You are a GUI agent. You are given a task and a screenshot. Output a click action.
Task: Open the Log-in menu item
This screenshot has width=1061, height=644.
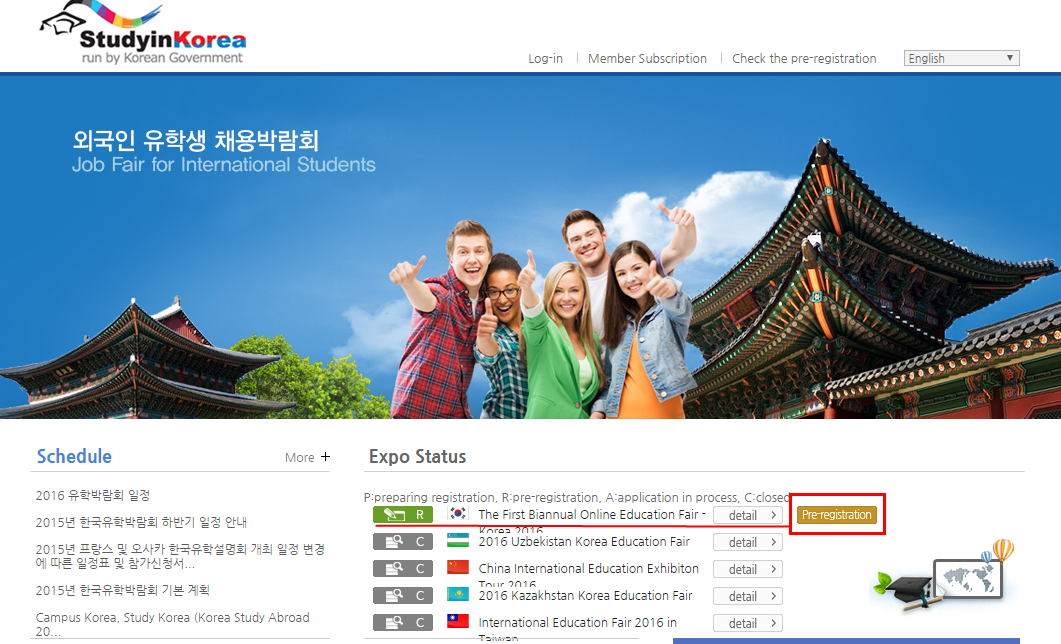545,58
